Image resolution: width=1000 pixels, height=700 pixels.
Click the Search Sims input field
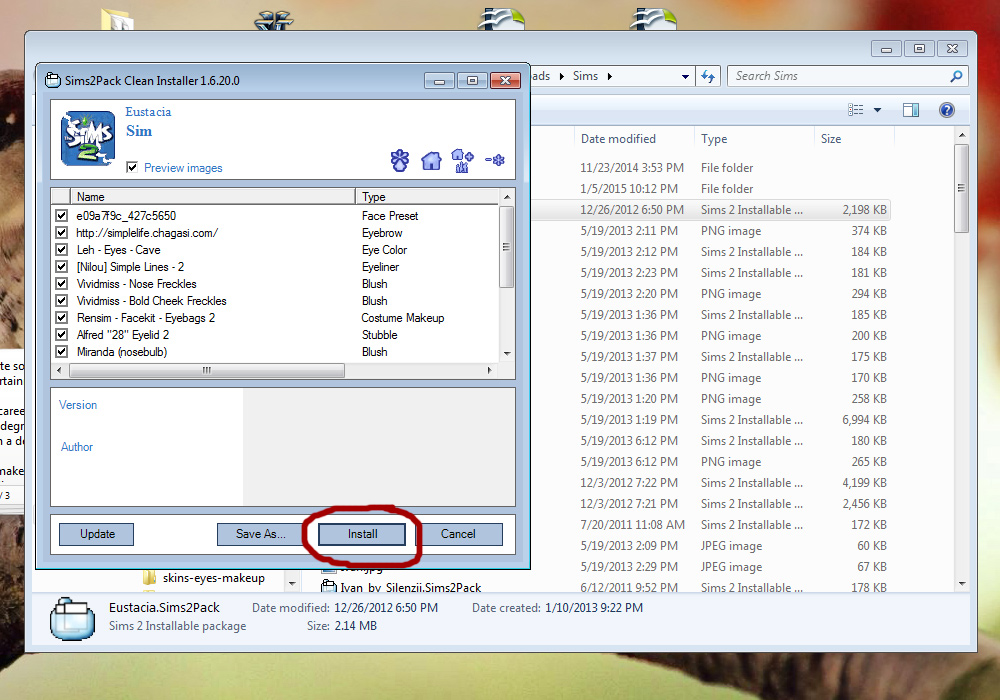point(839,77)
